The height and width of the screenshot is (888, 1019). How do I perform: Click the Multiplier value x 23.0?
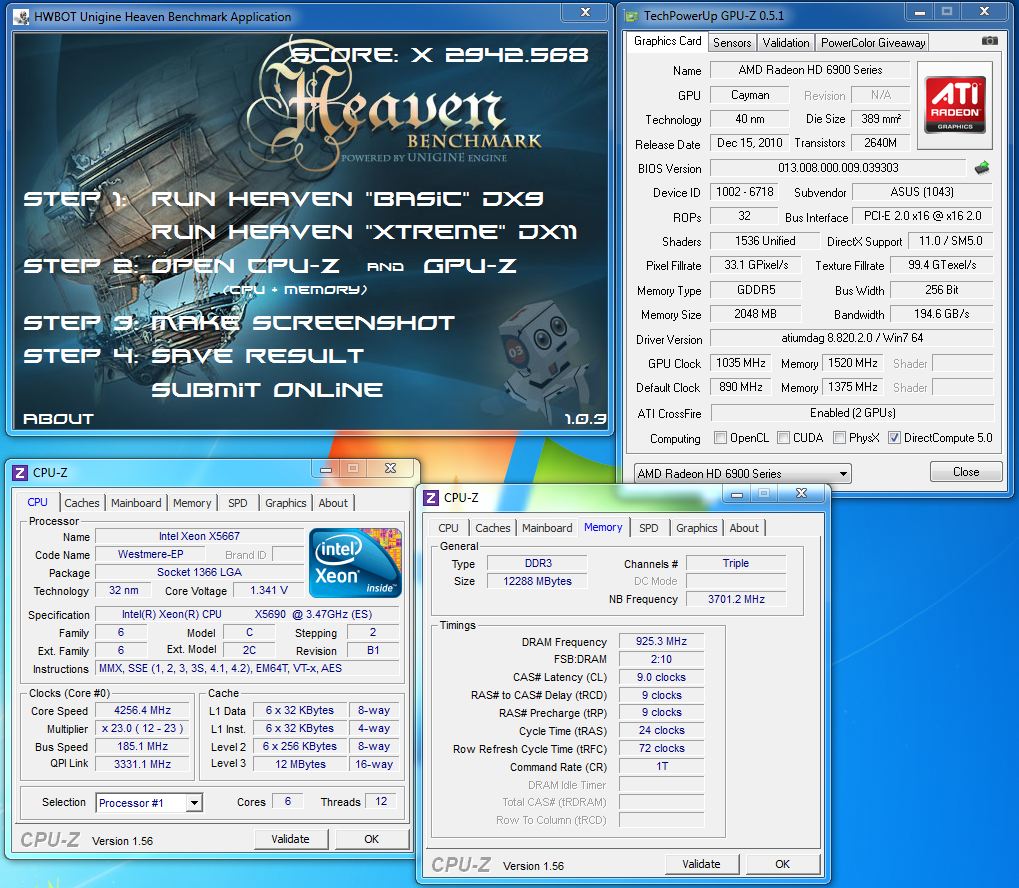tap(142, 729)
